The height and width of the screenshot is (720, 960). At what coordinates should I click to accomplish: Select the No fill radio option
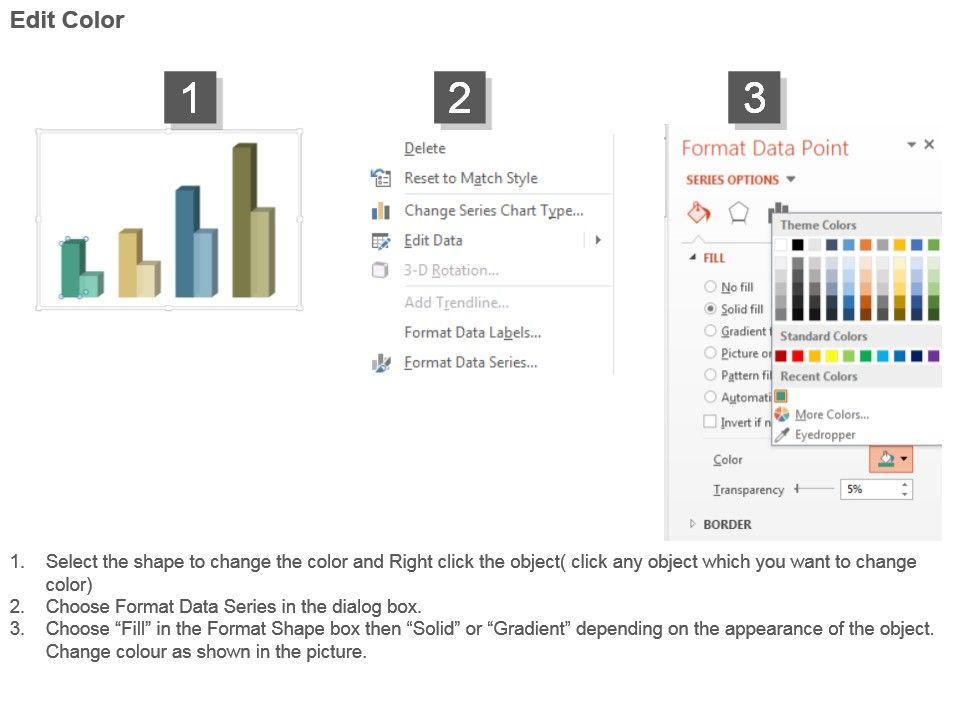[x=710, y=287]
